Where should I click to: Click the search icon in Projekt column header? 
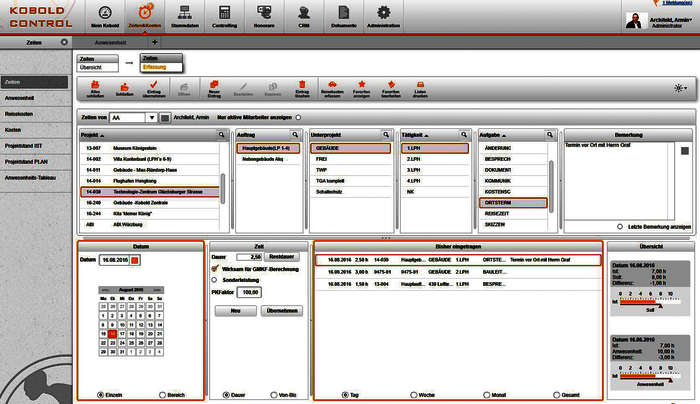coord(221,135)
